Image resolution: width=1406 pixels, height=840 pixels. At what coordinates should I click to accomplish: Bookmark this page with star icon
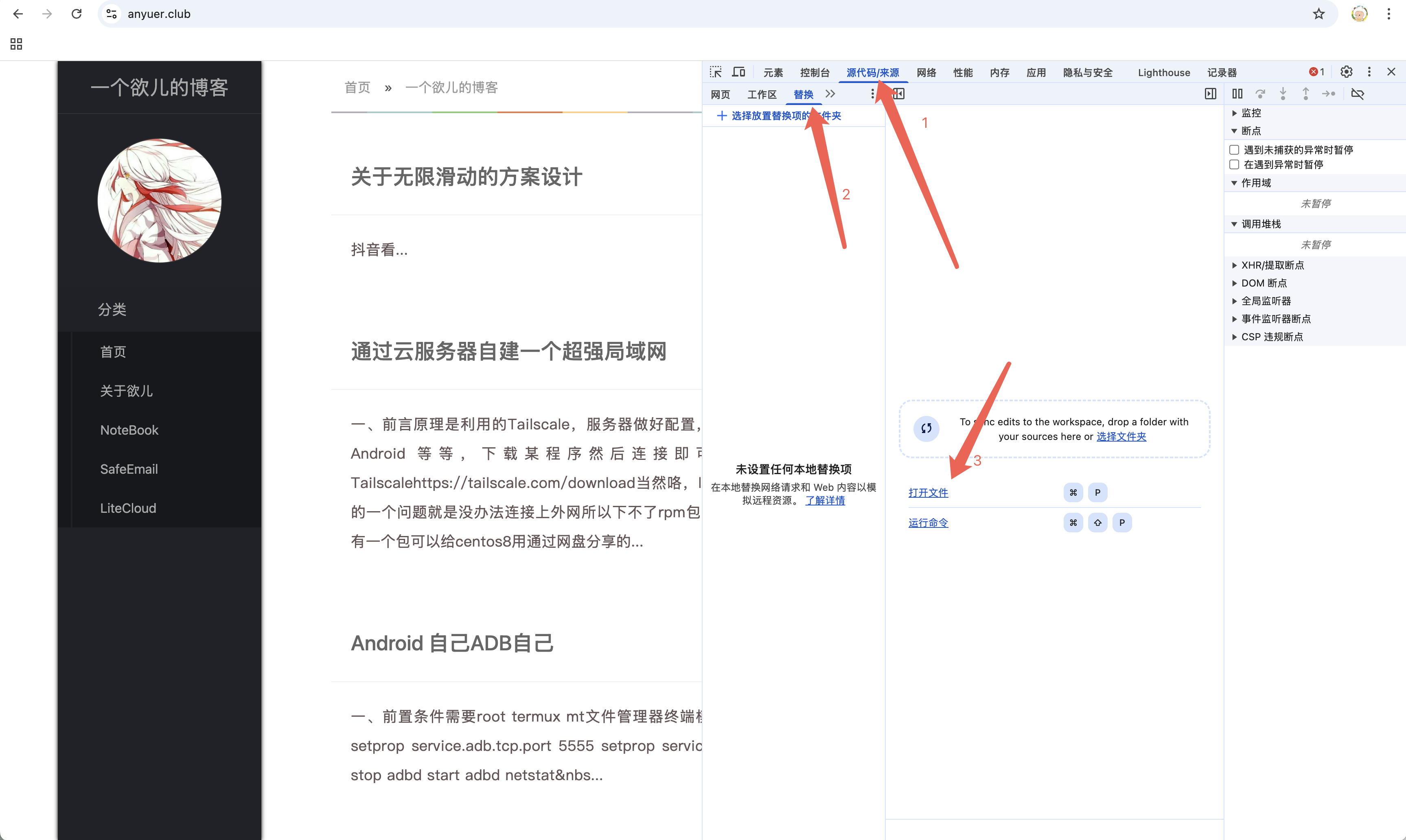pos(1319,14)
